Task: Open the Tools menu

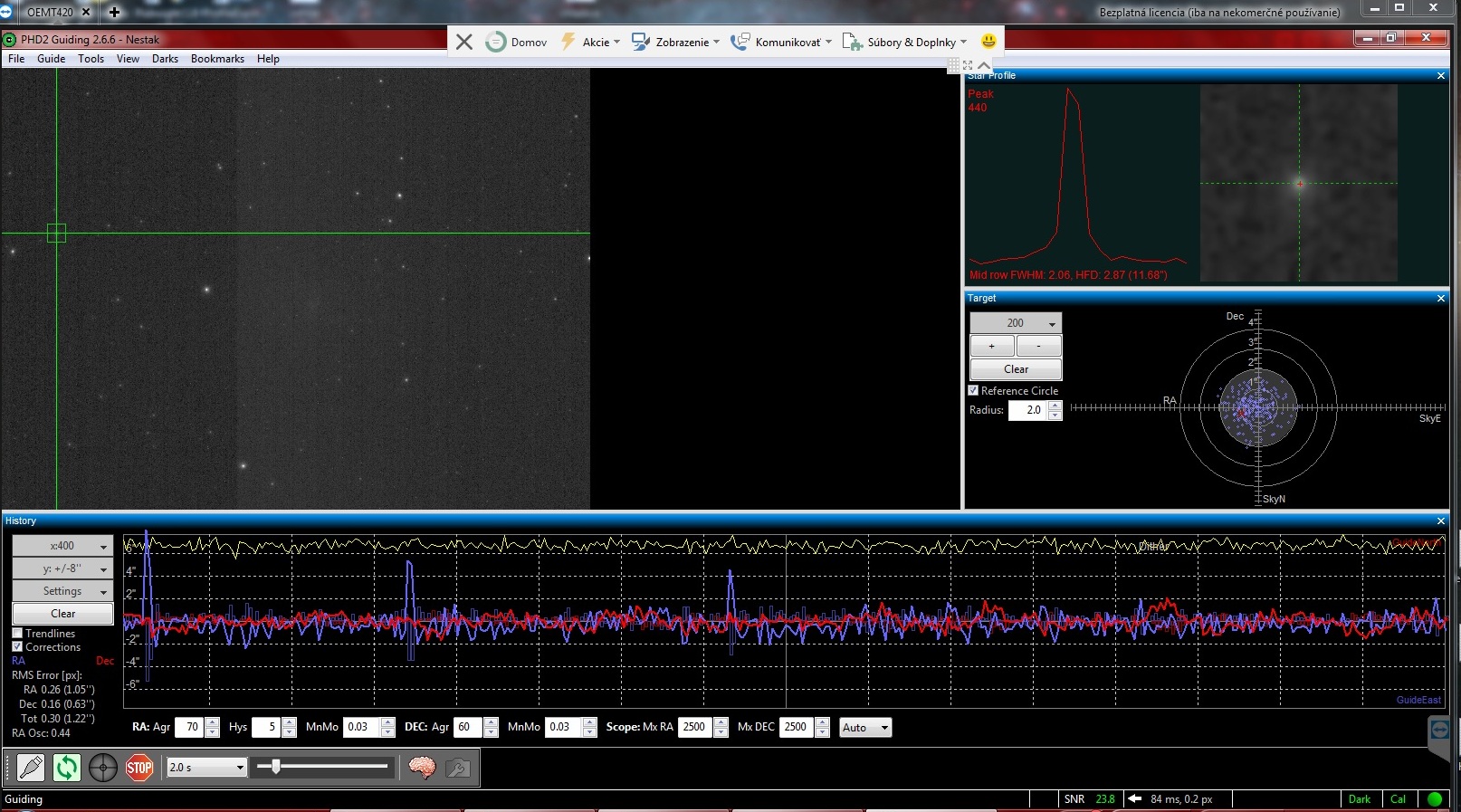Action: (x=91, y=59)
